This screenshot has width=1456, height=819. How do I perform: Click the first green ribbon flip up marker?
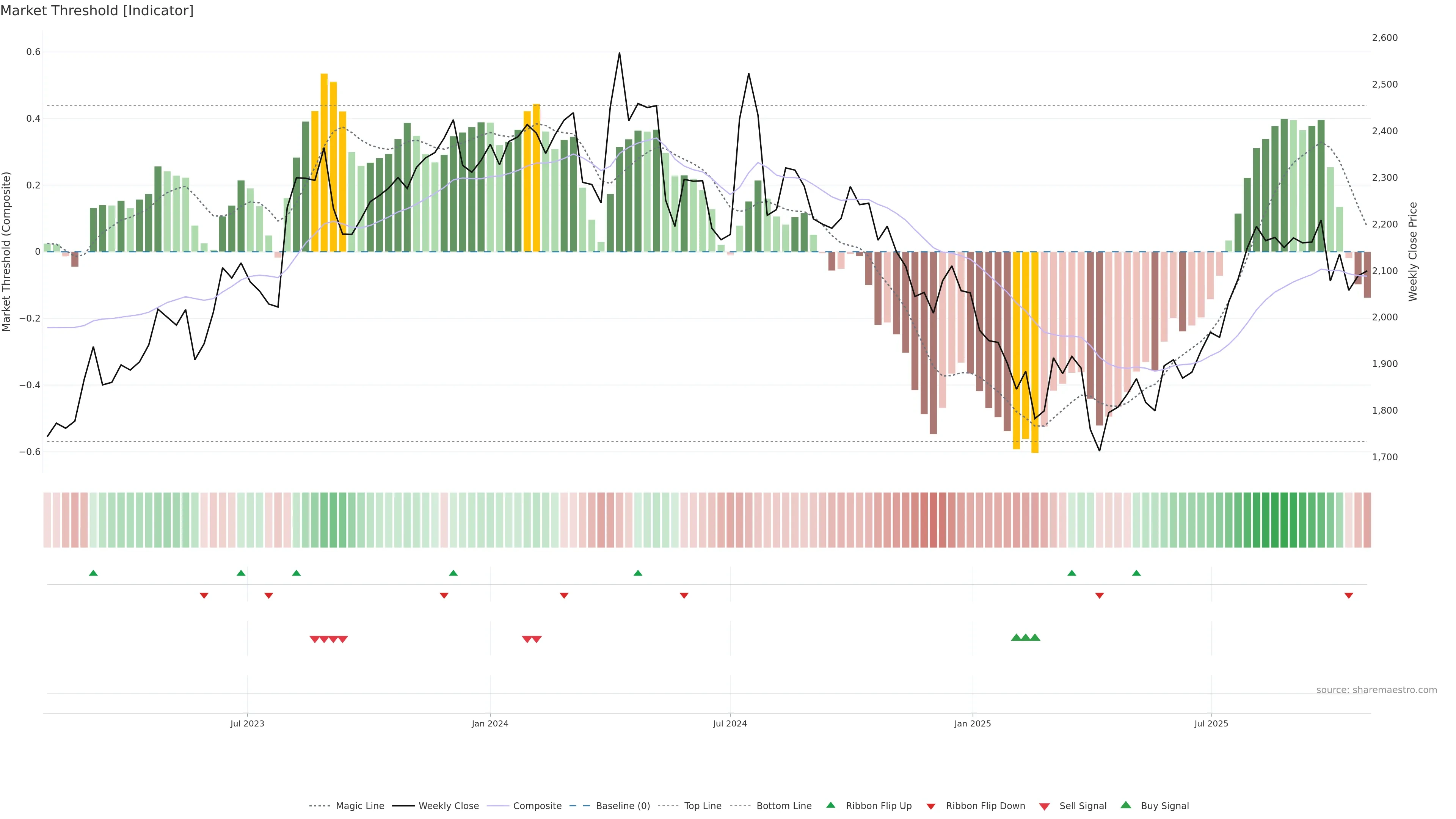[93, 573]
